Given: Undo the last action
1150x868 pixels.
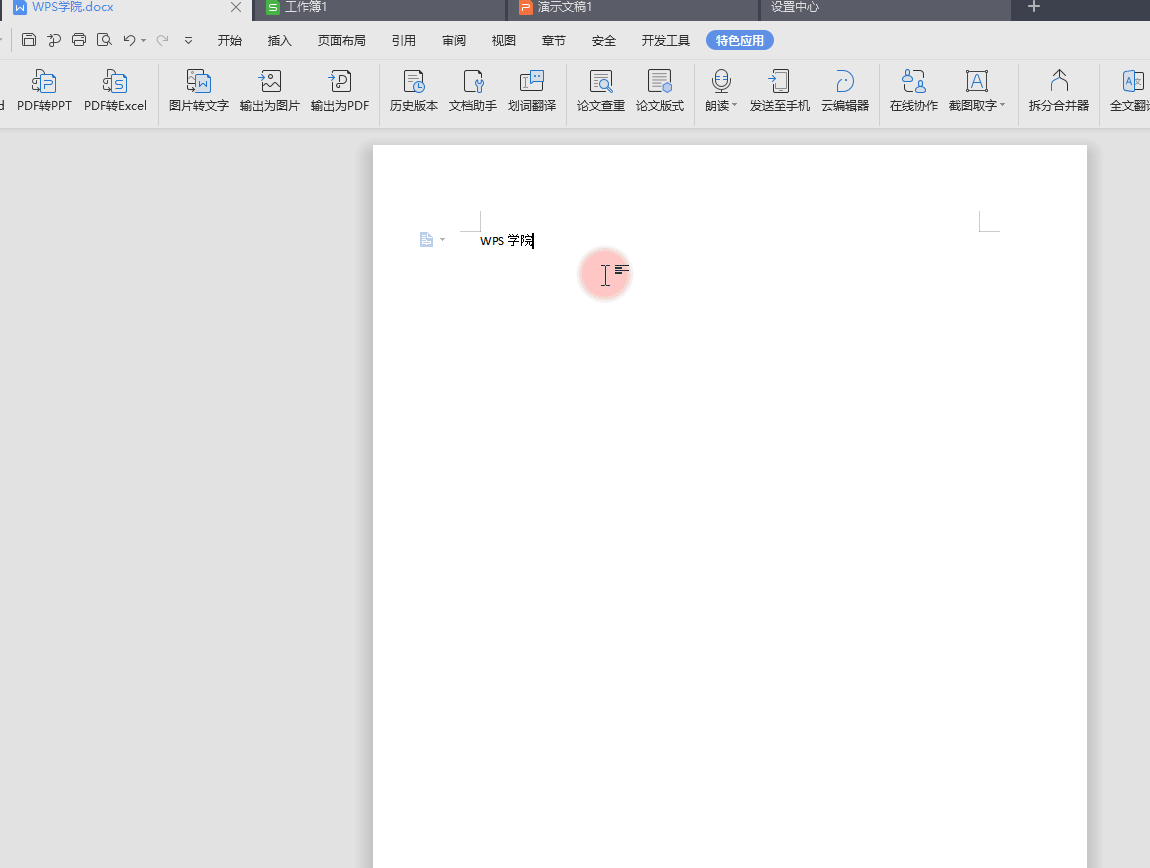Looking at the screenshot, I should (129, 40).
